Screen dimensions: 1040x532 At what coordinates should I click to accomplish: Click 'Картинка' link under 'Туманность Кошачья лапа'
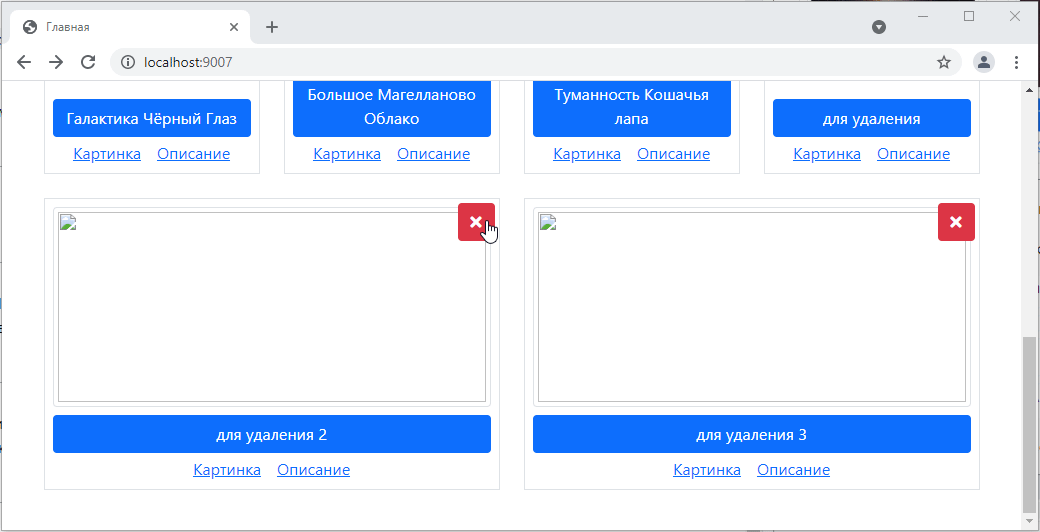tap(587, 154)
